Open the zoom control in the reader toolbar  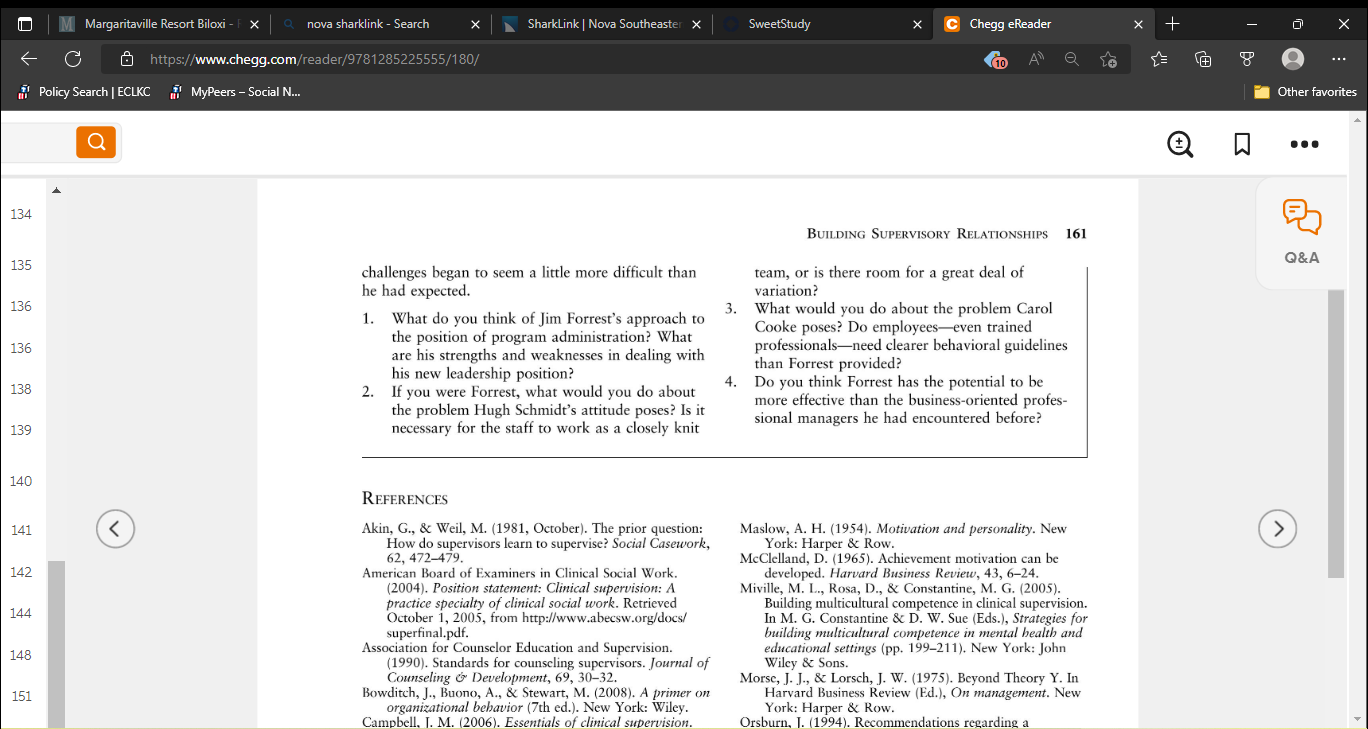coord(1180,144)
